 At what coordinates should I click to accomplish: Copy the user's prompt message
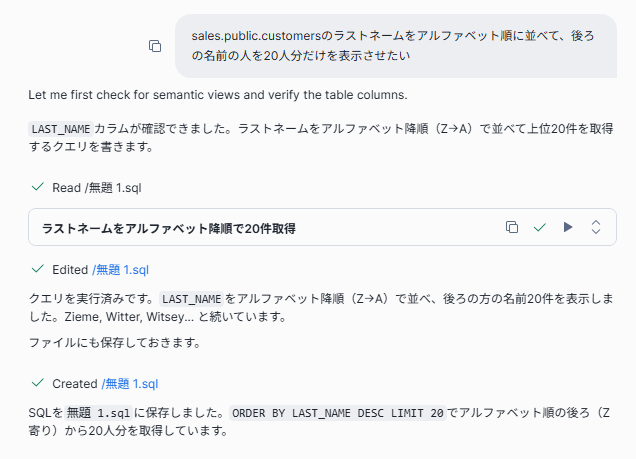tap(155, 46)
